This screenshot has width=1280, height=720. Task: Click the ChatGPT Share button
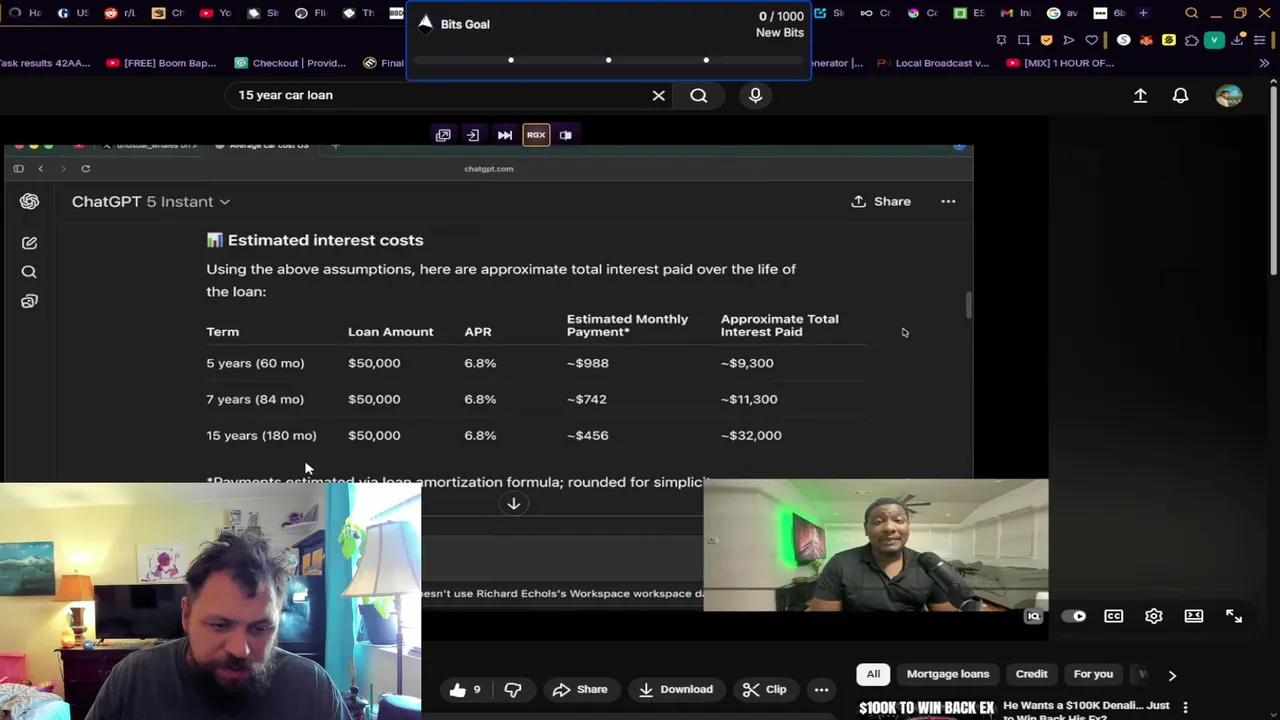tap(881, 201)
